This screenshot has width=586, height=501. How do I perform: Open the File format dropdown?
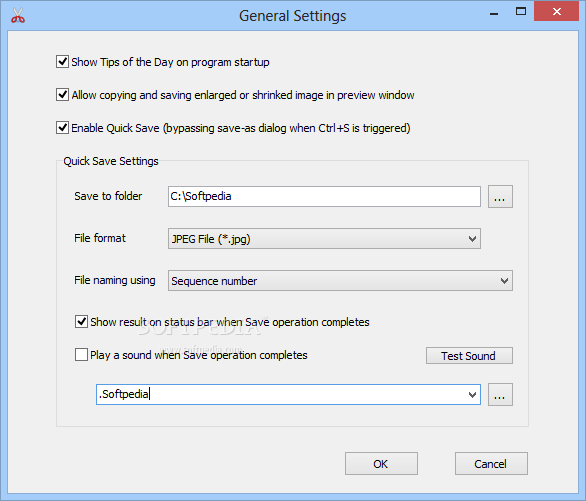(x=324, y=239)
